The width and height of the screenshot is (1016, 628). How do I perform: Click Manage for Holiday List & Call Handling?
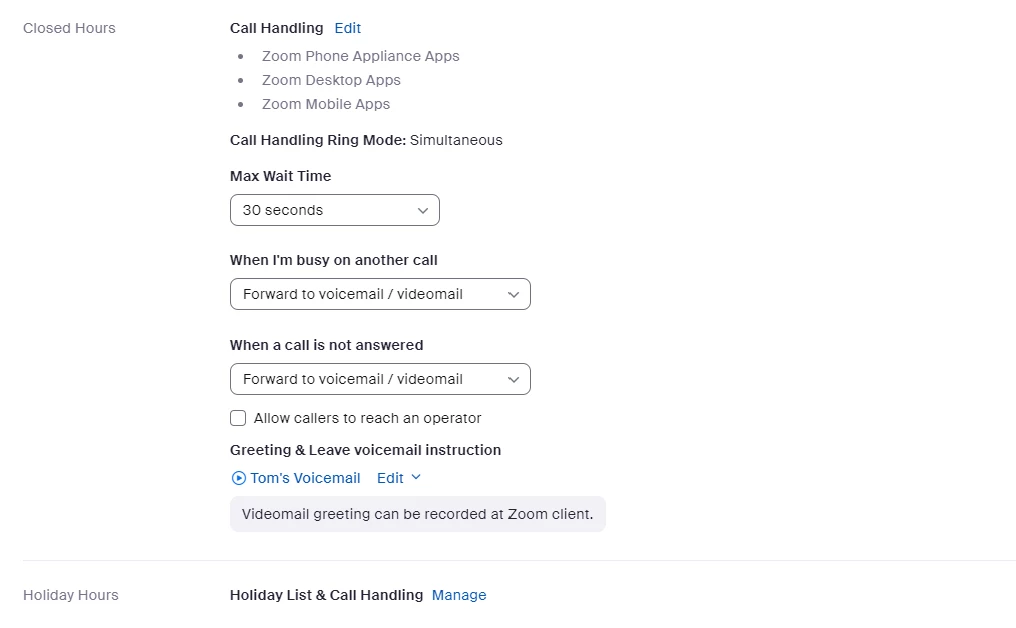coord(459,595)
